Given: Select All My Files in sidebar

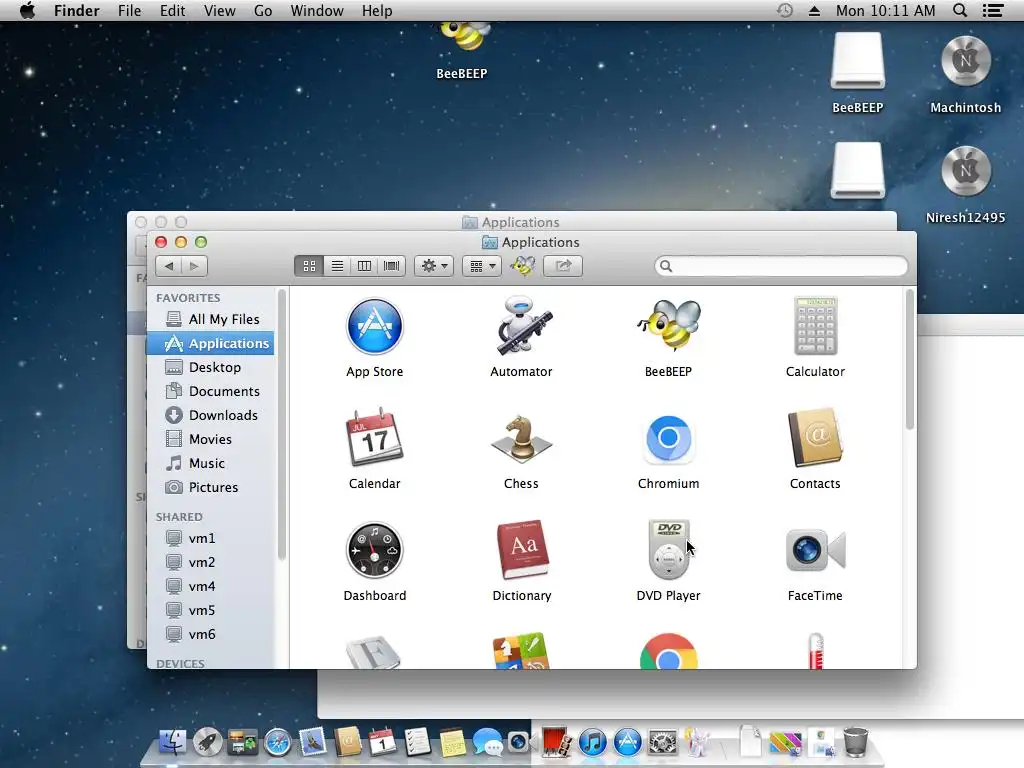Looking at the screenshot, I should 212,319.
